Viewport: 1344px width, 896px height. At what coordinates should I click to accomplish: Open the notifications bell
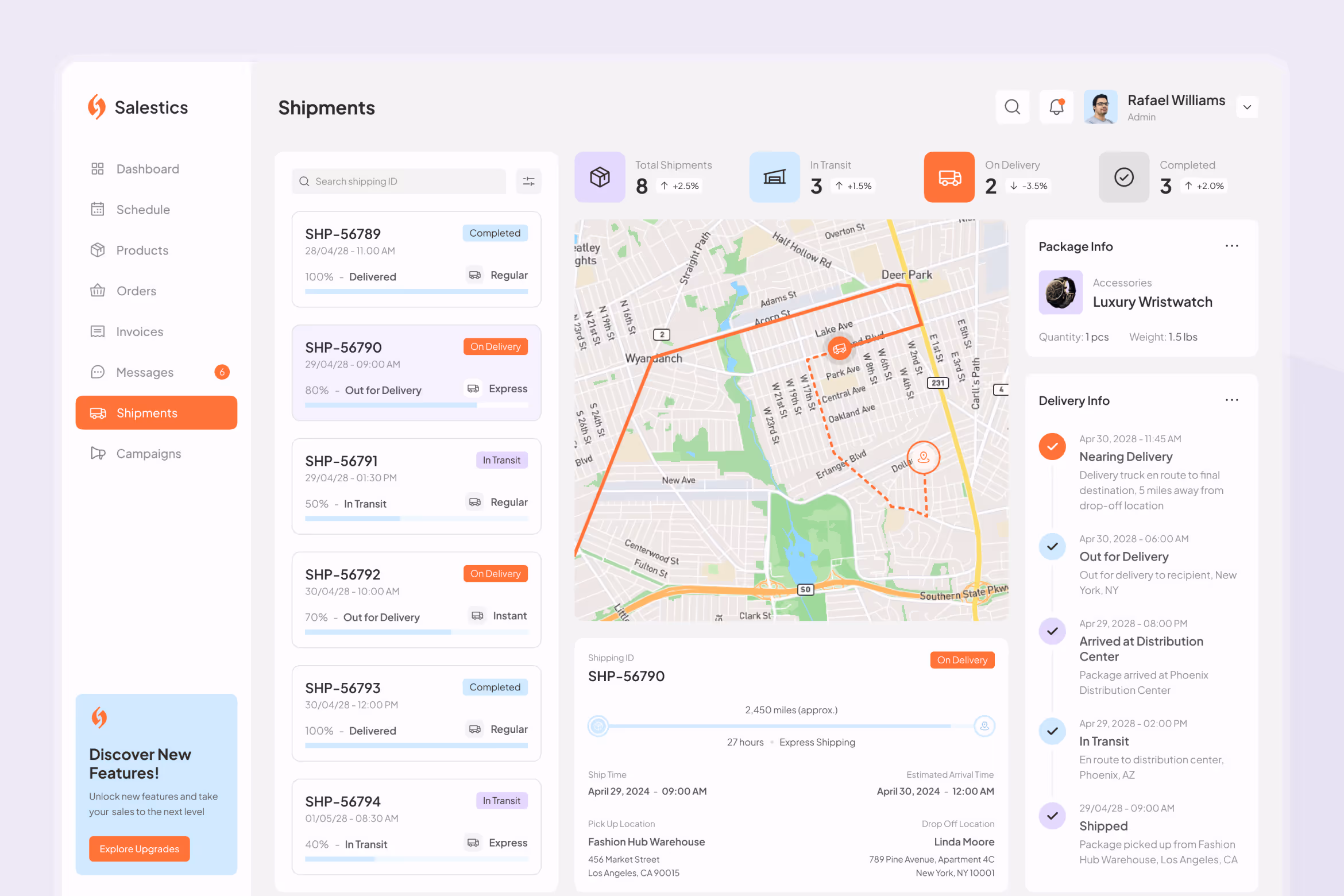click(1056, 107)
